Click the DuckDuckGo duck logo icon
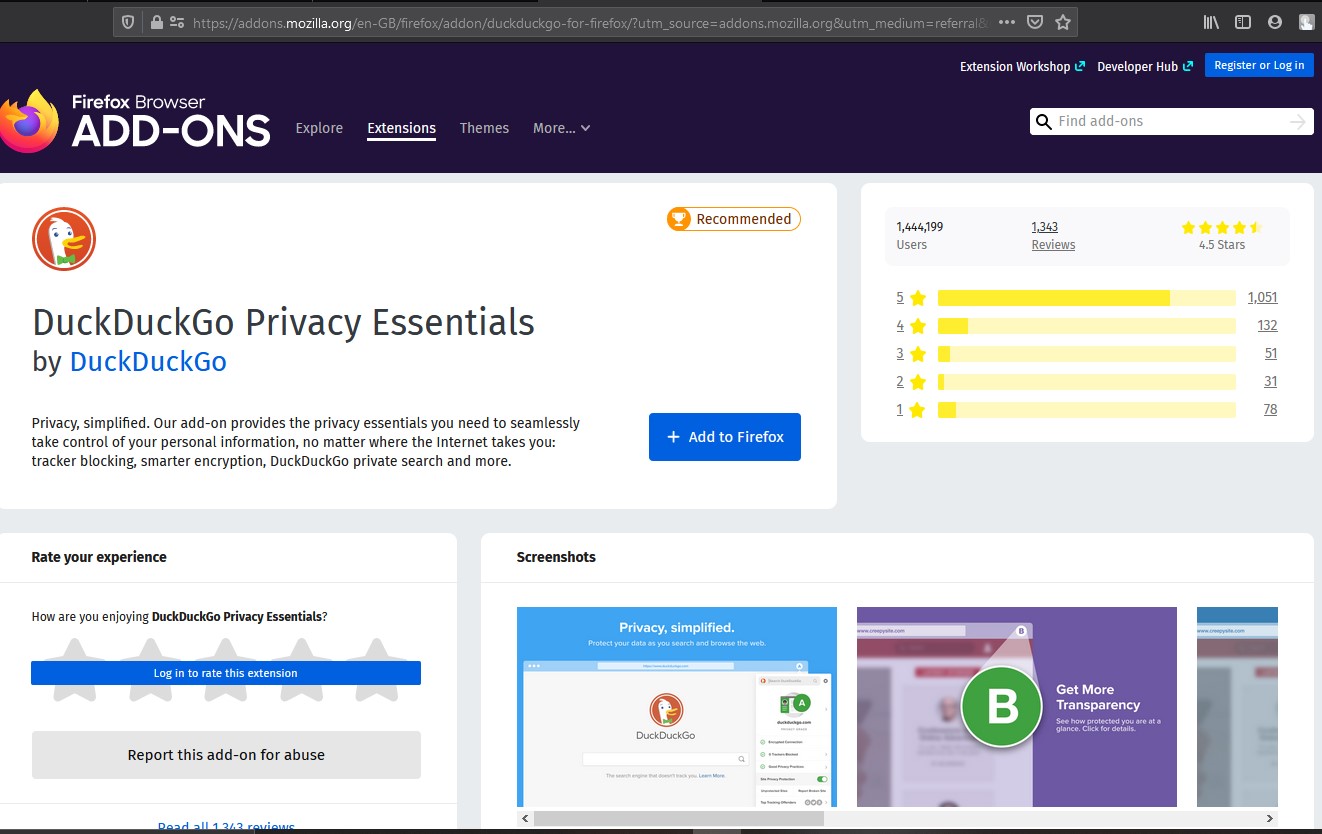 pos(64,240)
